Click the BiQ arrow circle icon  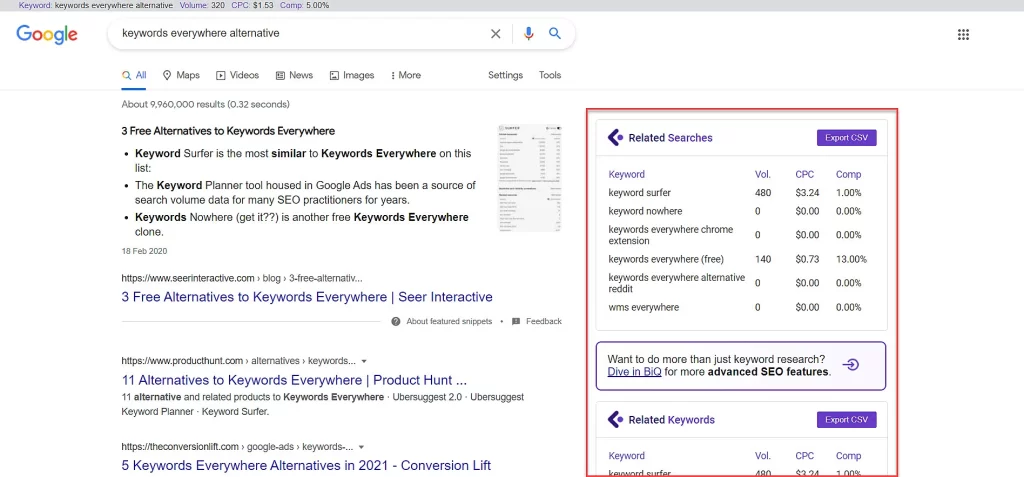(x=851, y=365)
